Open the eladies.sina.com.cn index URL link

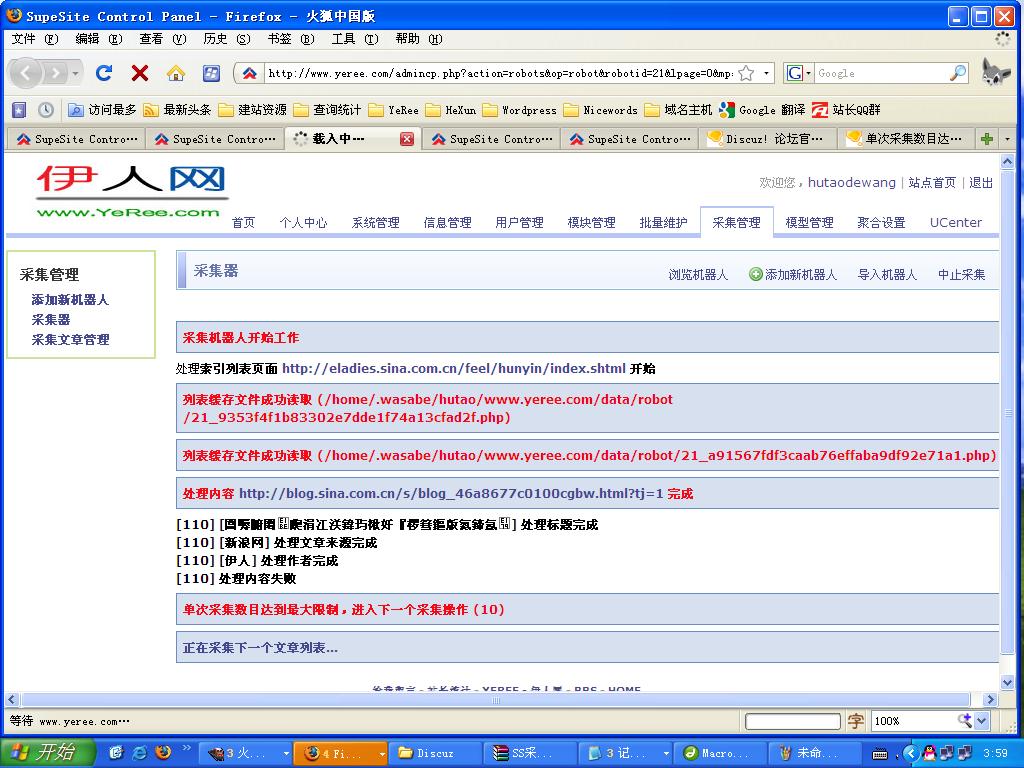(454, 368)
